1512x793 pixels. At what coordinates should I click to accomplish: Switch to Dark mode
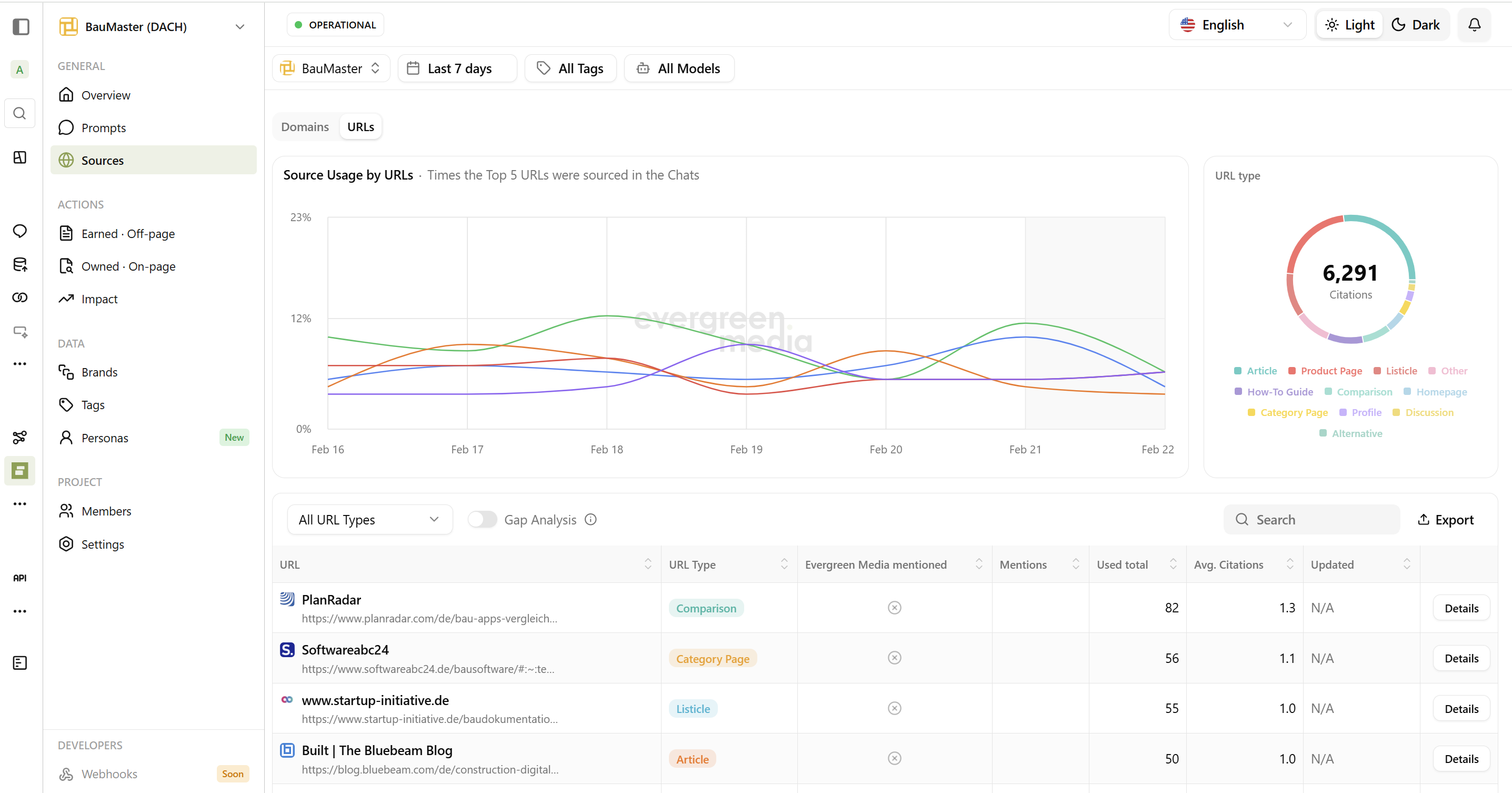click(1415, 25)
